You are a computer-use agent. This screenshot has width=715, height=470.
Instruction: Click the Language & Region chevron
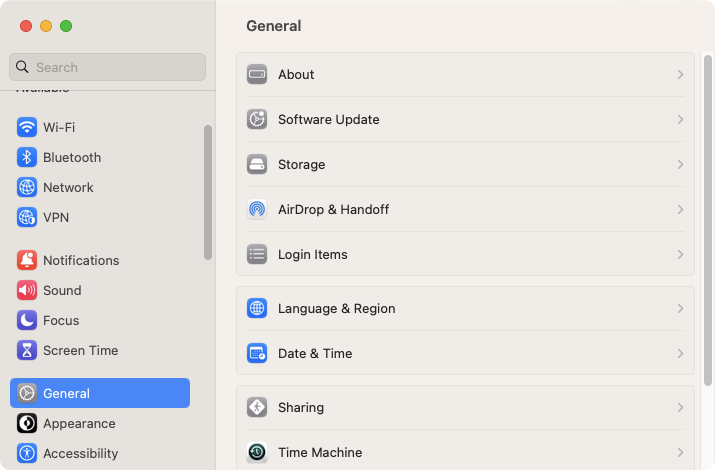pyautogui.click(x=680, y=308)
